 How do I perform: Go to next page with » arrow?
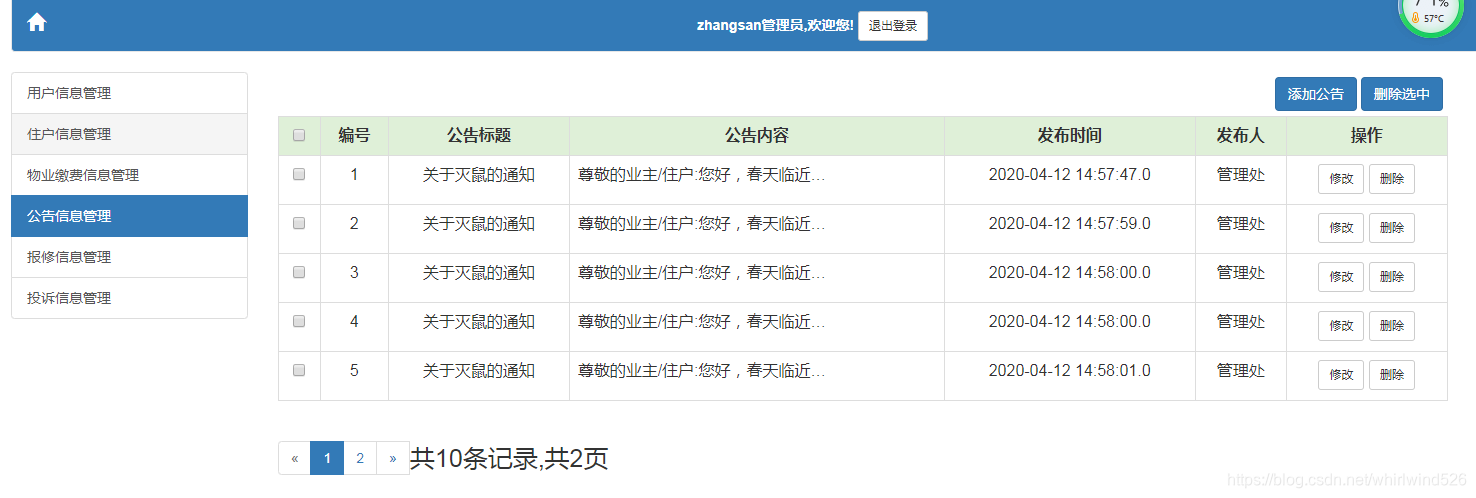point(393,458)
